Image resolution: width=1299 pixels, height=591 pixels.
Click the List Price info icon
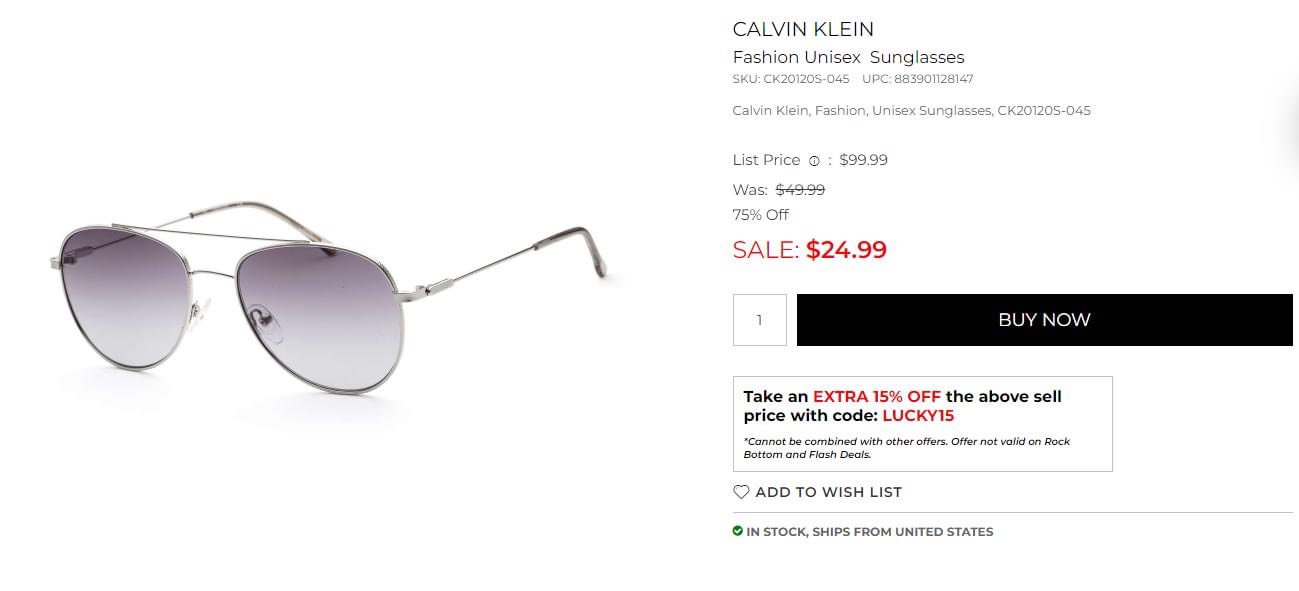coord(814,161)
